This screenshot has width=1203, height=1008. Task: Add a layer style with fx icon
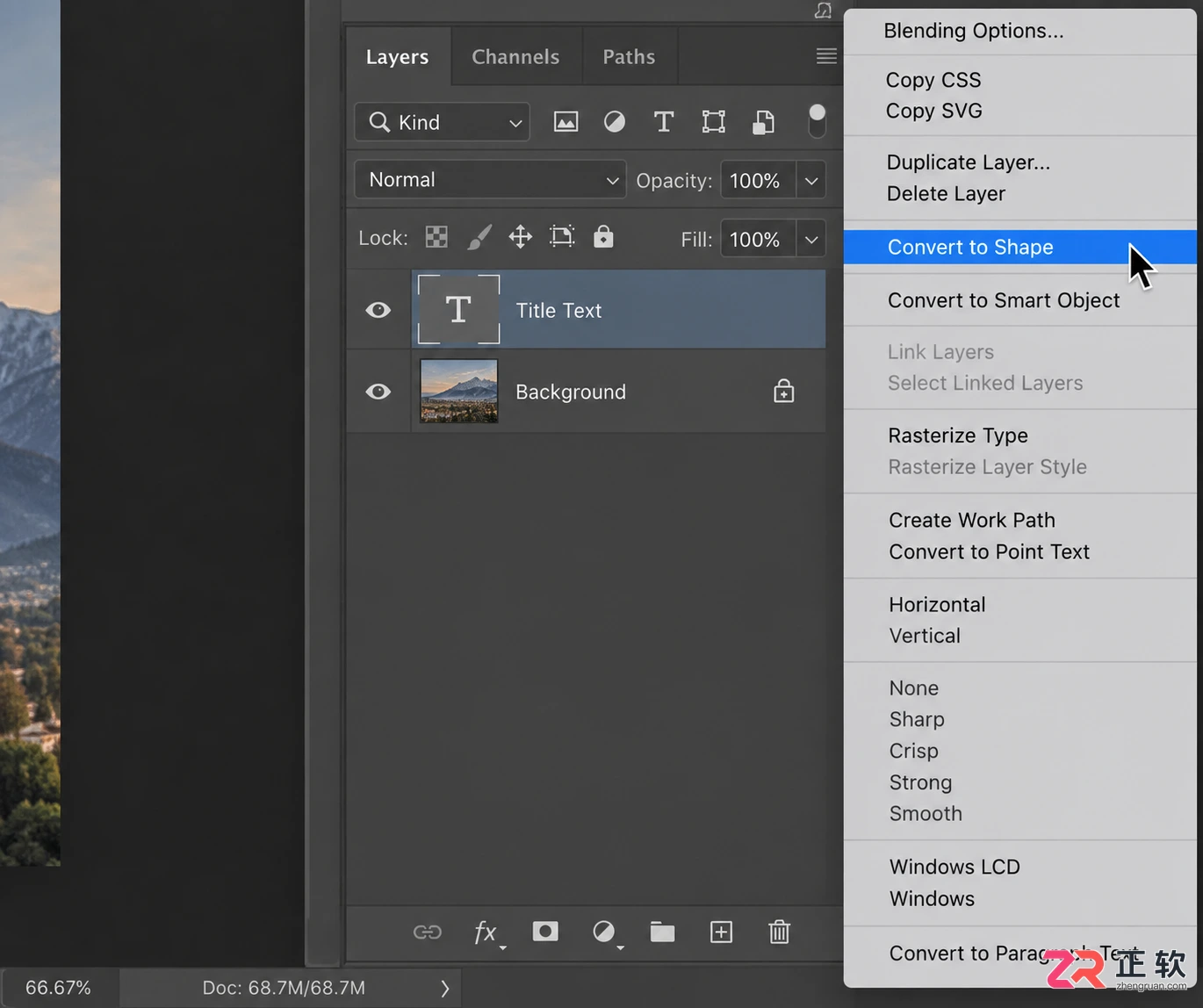coord(486,932)
